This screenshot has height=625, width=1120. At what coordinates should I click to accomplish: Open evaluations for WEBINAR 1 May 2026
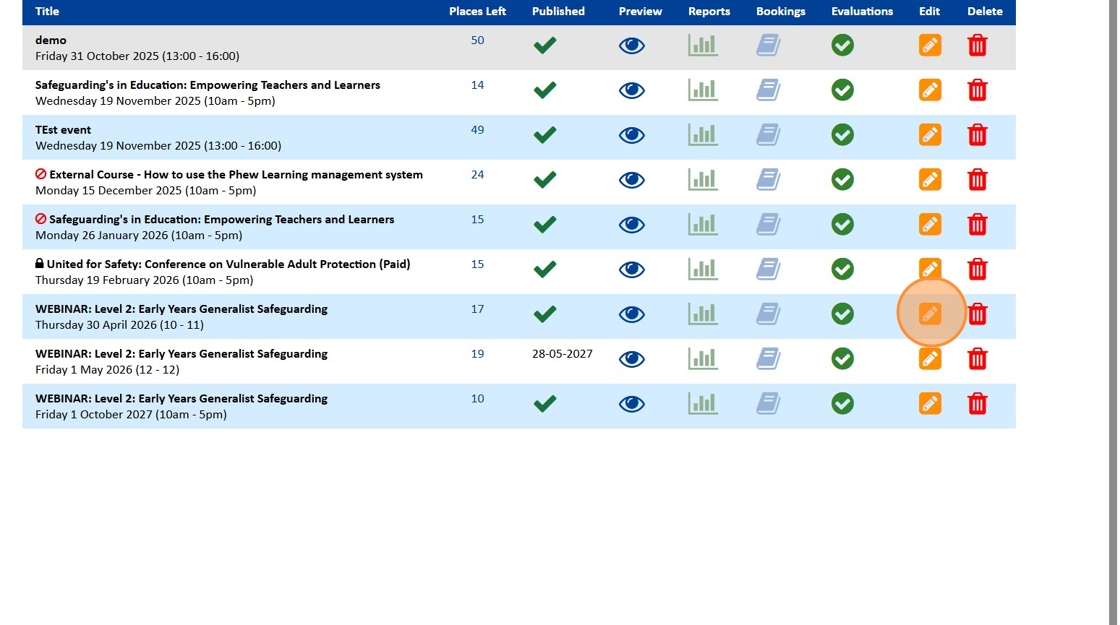click(x=843, y=359)
